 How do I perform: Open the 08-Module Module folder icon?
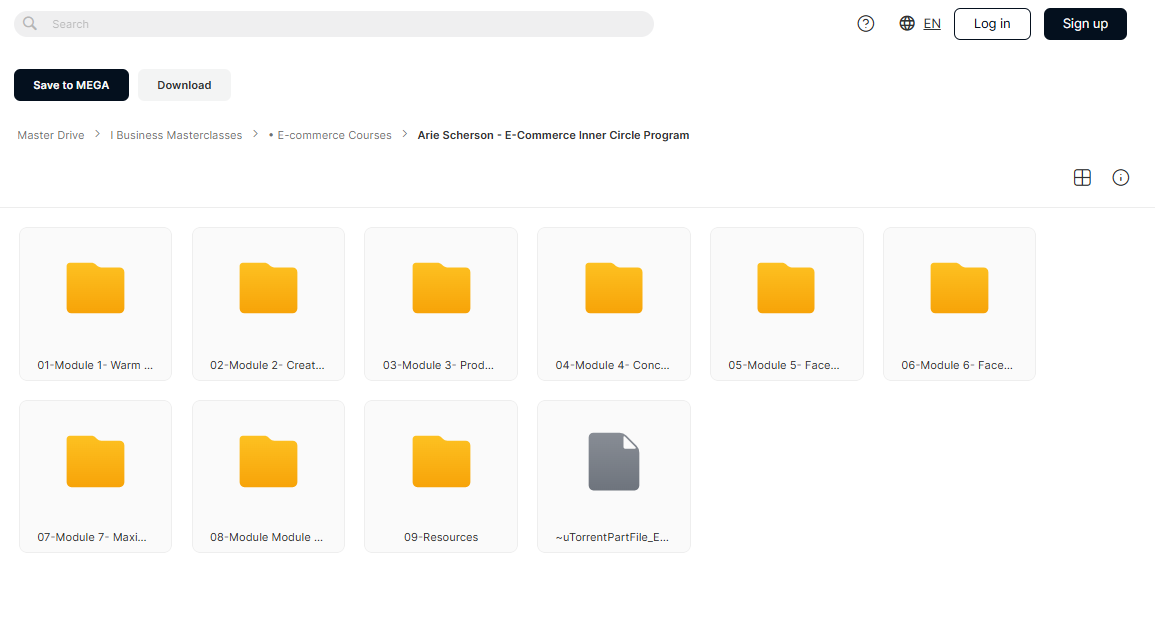click(268, 461)
